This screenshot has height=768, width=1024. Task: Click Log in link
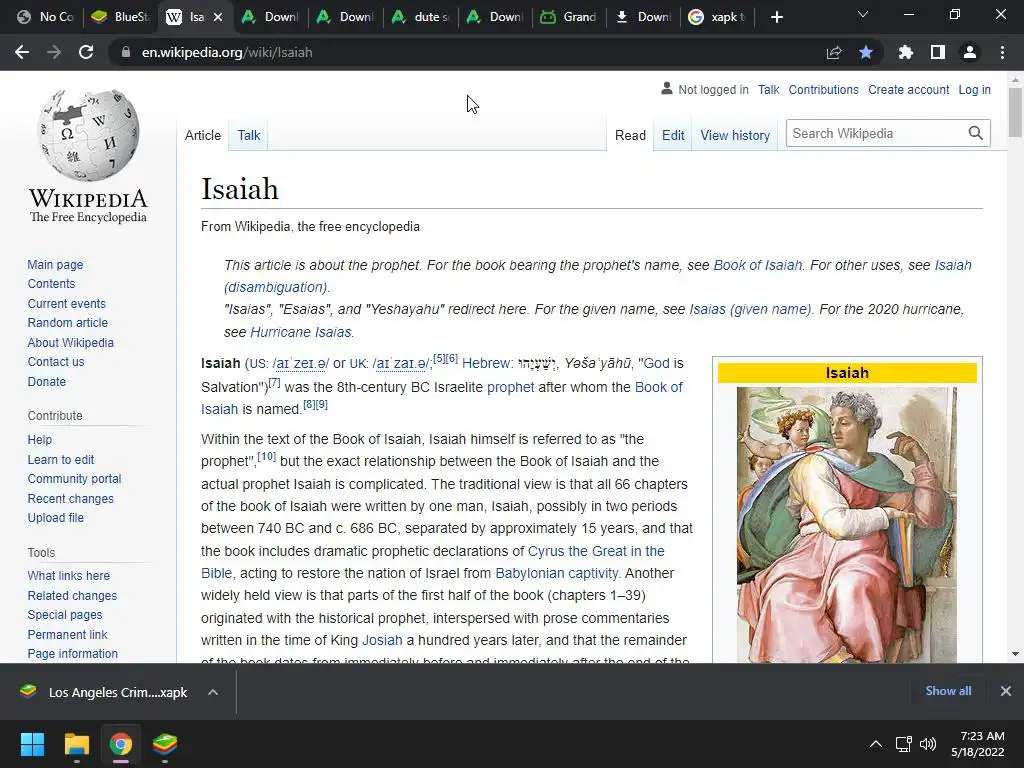[974, 89]
